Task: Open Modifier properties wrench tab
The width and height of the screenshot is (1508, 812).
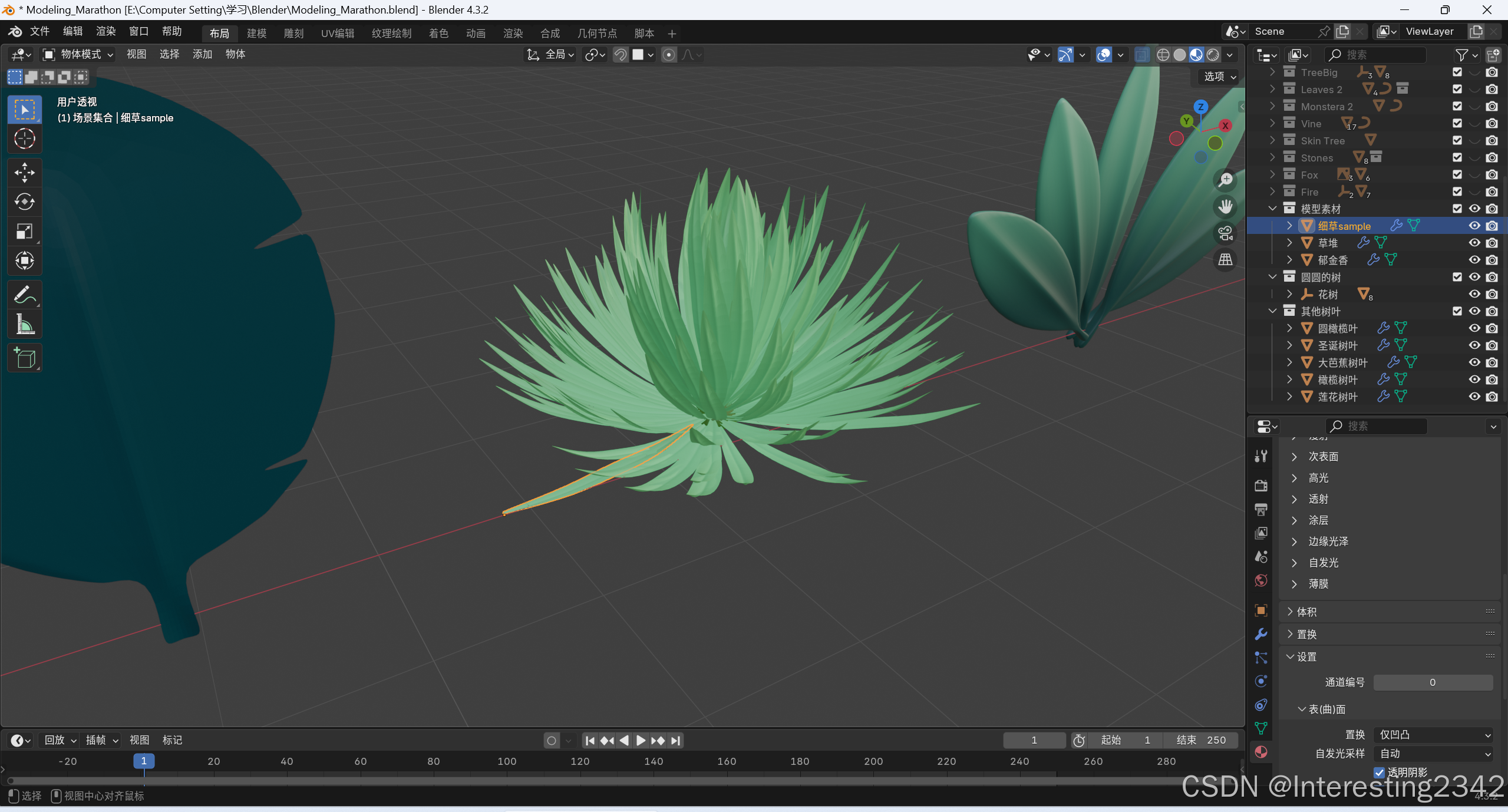Action: [x=1261, y=634]
